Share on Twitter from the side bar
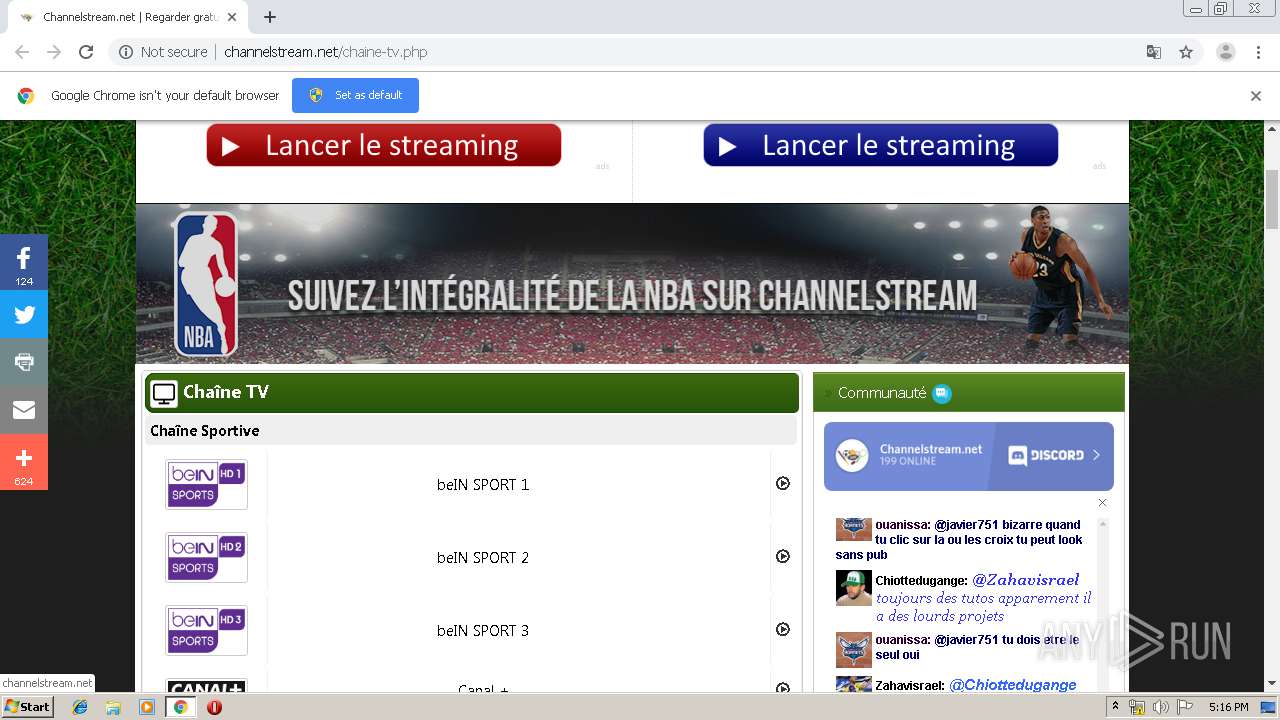 24,315
